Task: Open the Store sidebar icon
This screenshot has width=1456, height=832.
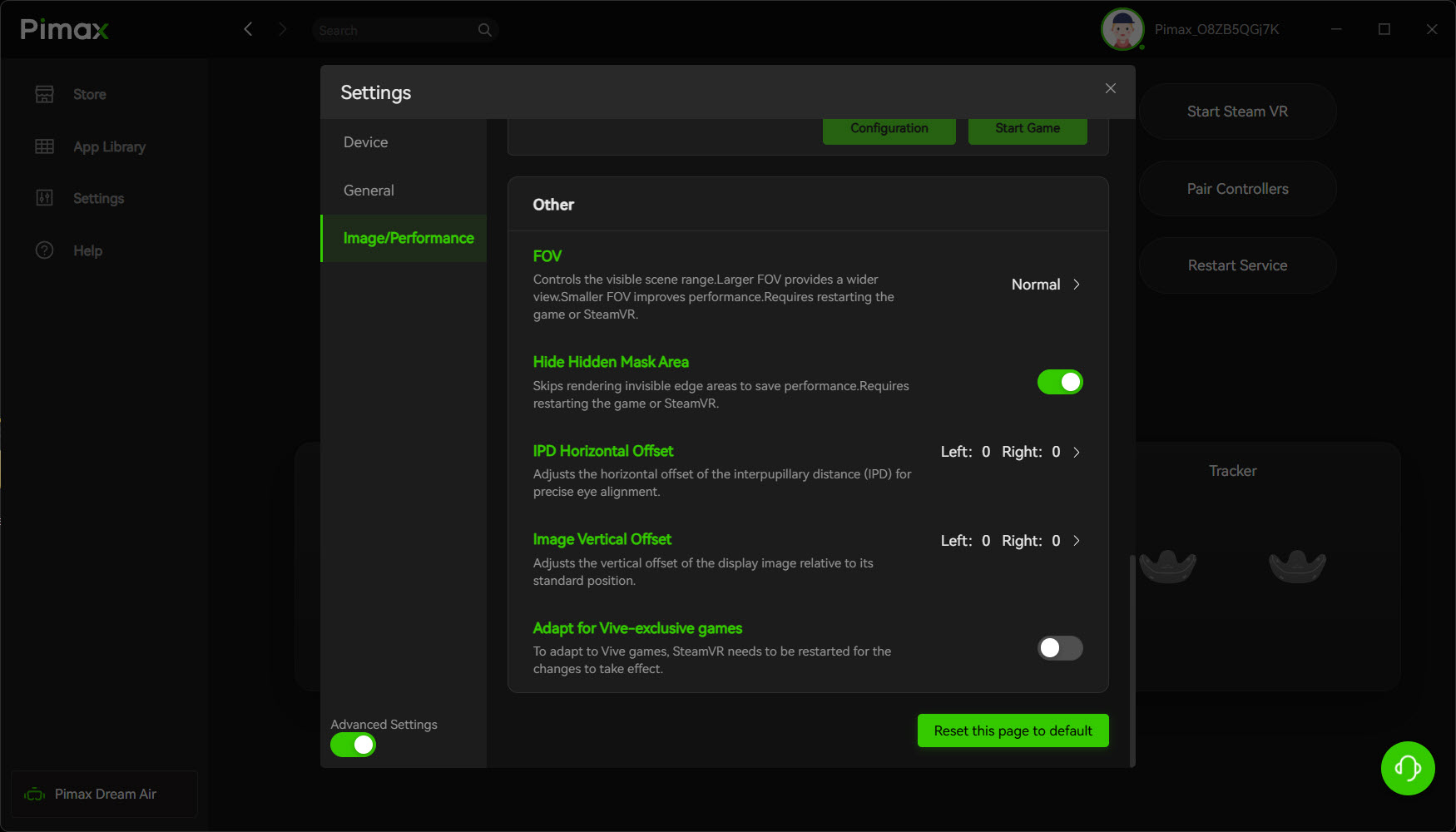Action: 45,94
